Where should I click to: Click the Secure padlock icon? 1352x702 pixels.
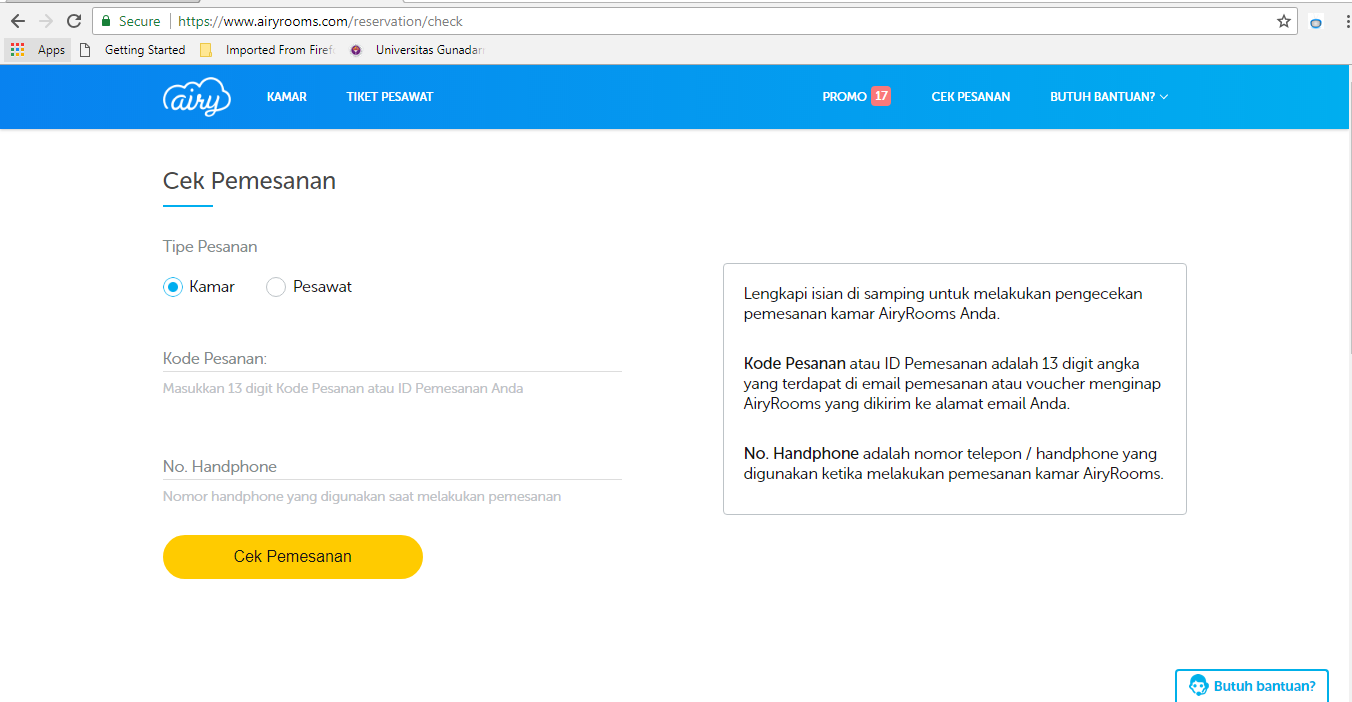pos(106,21)
